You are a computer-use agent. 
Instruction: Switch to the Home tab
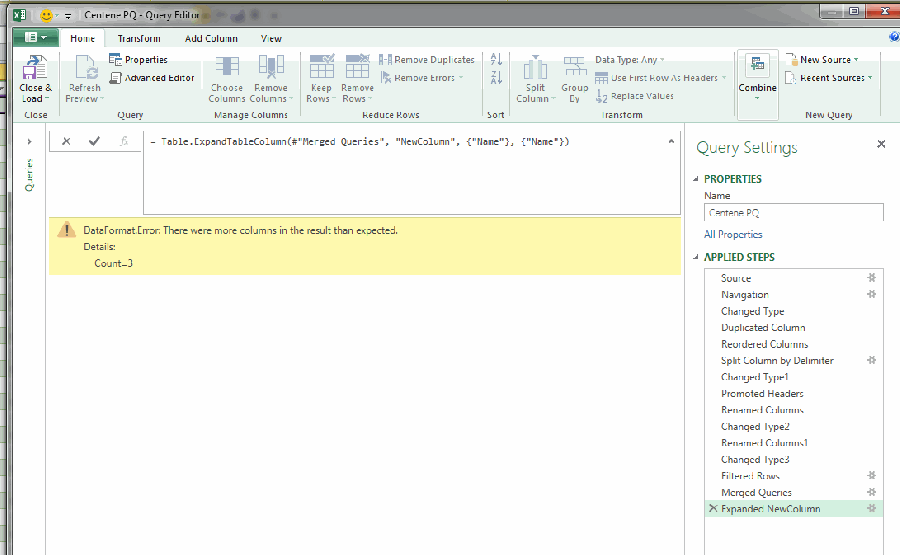tap(82, 38)
